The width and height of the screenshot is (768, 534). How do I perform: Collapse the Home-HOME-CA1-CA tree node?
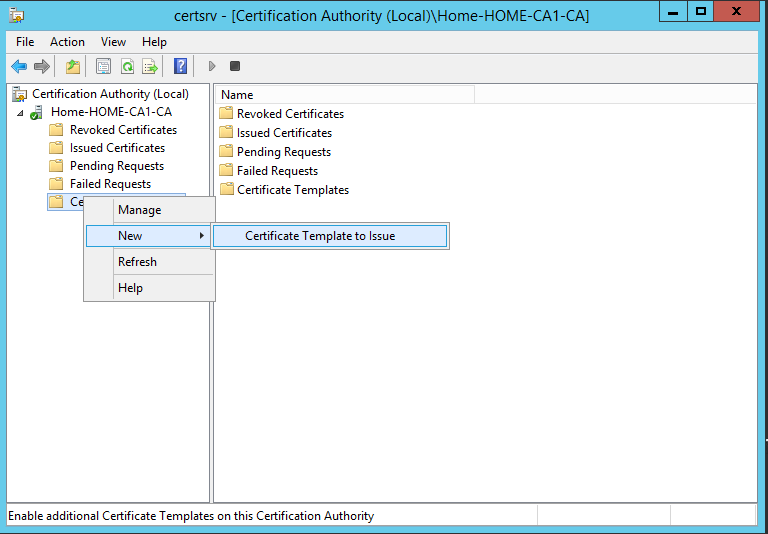coord(20,113)
